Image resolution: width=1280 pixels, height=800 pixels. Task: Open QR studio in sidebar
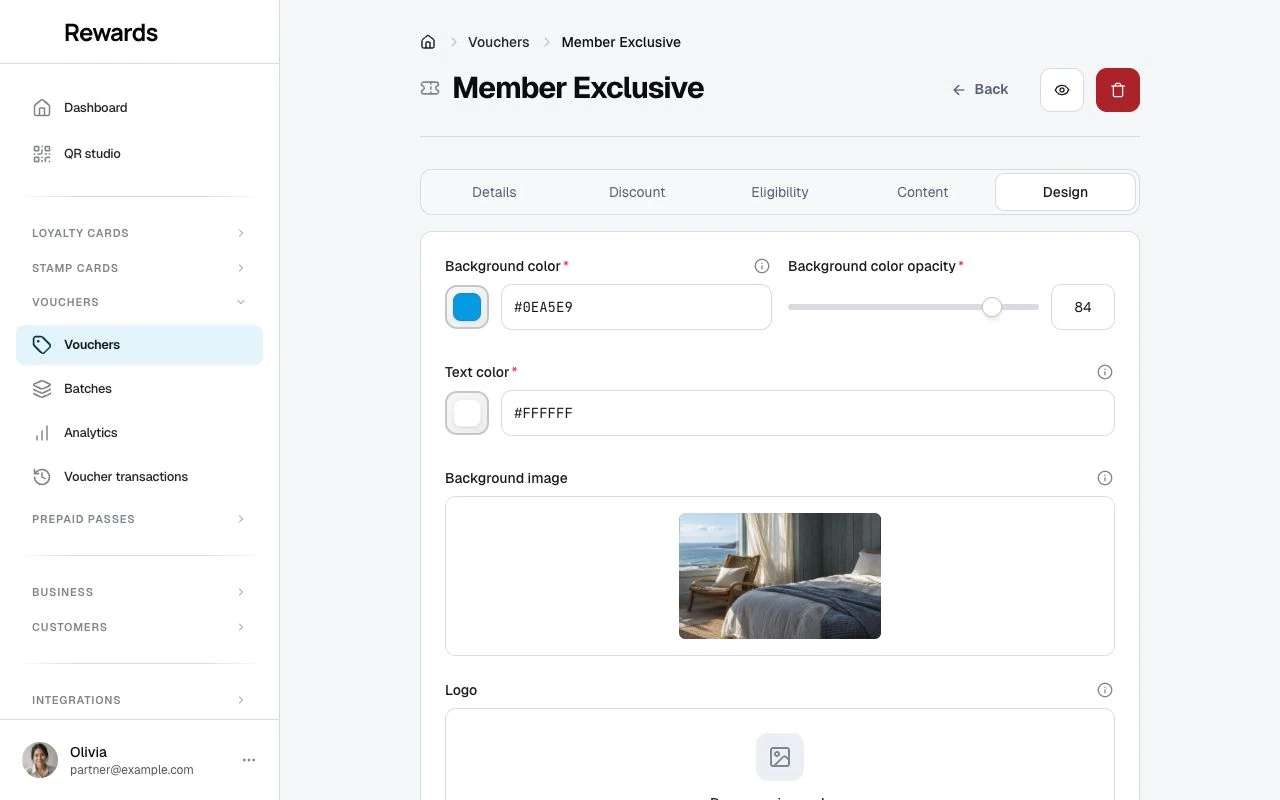(140, 154)
